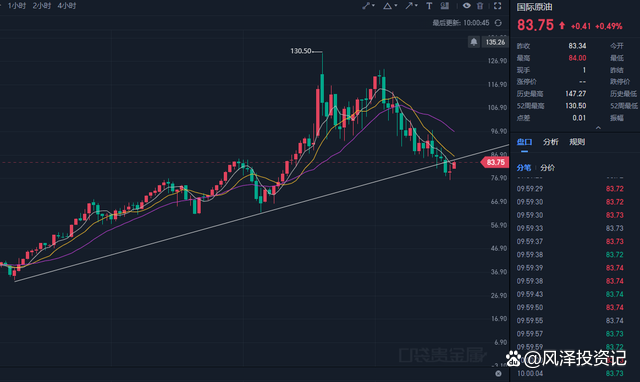Viewport: 640px width, 382px height.
Task: Open the 盘口 tab
Action: pos(524,142)
